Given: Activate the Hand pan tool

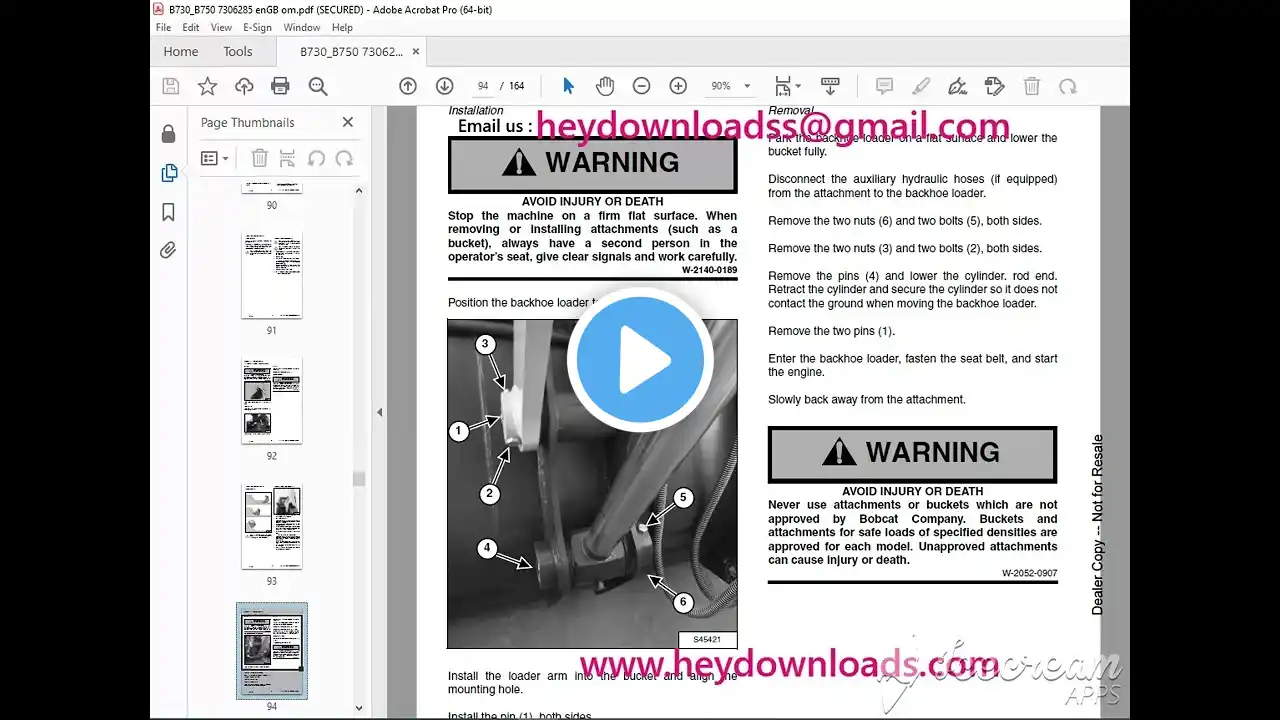Looking at the screenshot, I should click(x=605, y=86).
